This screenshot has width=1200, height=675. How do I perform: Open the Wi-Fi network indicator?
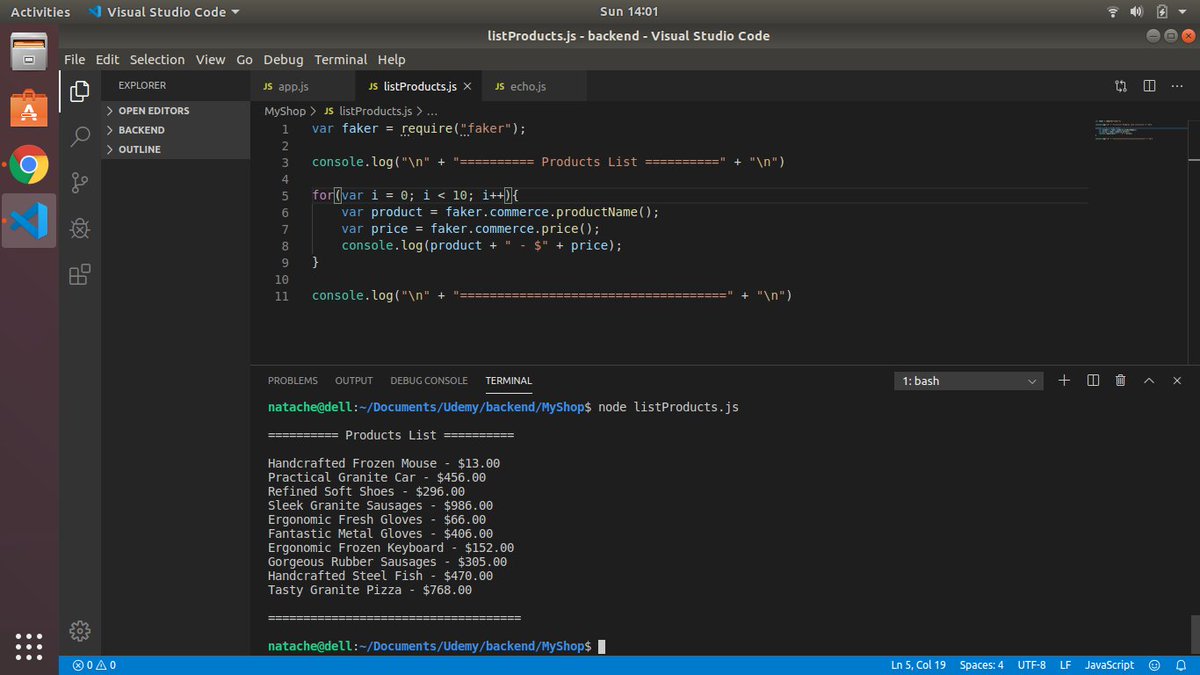(1113, 12)
